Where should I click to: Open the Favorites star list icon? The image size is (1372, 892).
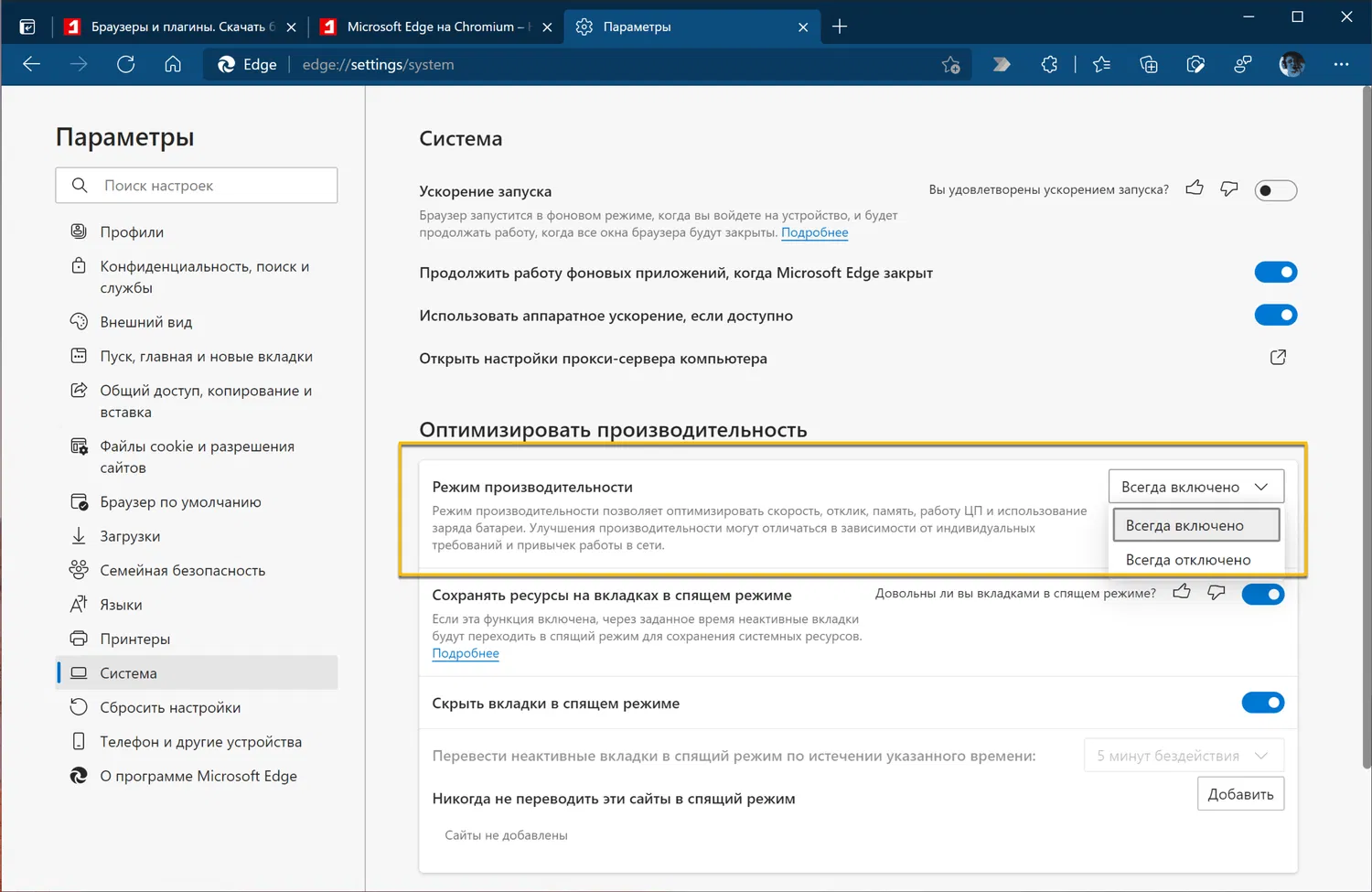coord(1101,64)
